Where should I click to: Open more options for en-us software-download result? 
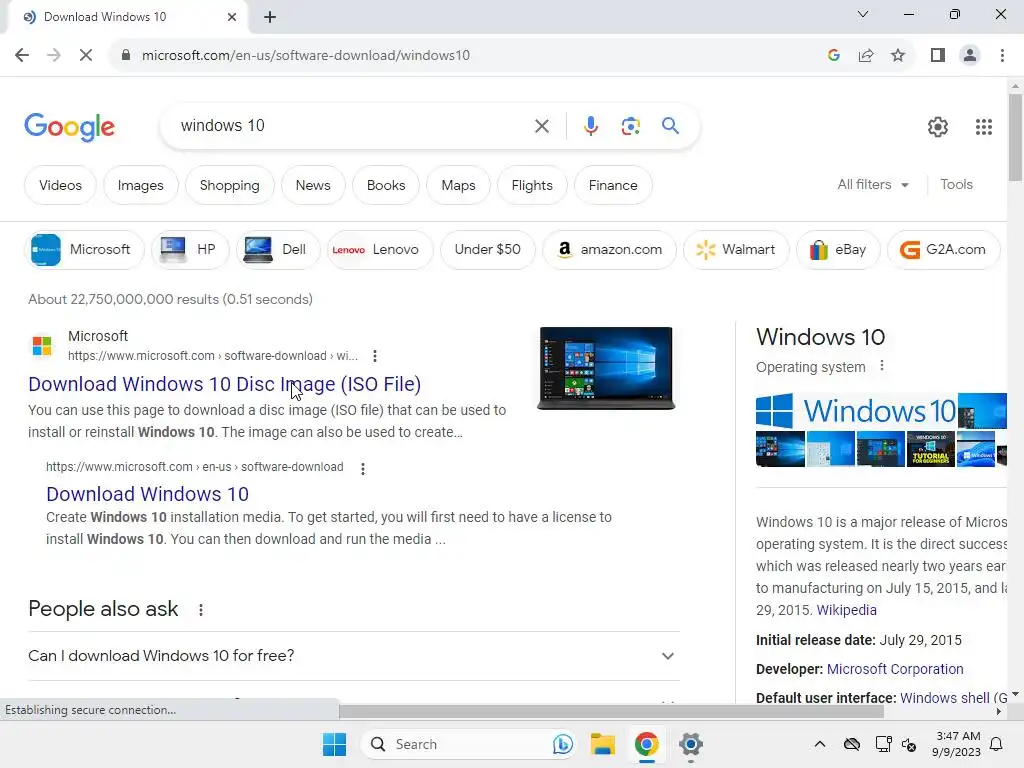pos(363,468)
